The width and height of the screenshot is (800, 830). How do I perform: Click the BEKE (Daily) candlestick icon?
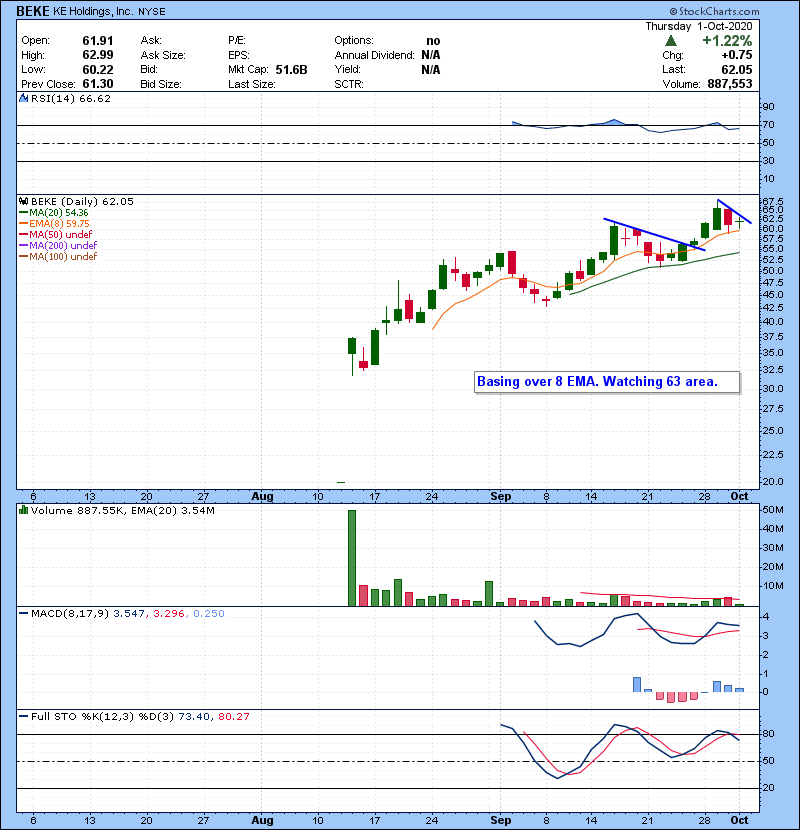pos(23,201)
